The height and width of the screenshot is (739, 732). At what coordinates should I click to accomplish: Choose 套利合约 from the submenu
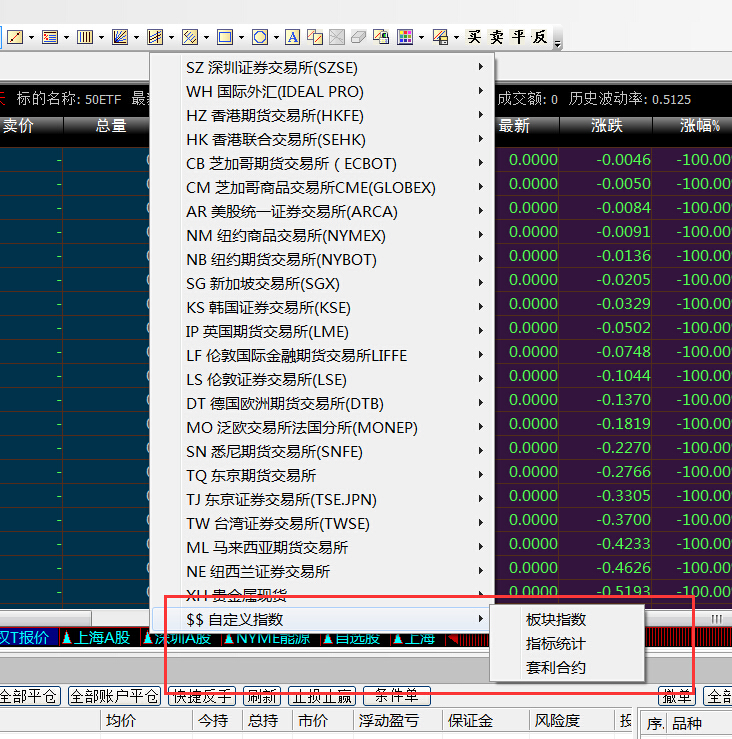tap(556, 668)
